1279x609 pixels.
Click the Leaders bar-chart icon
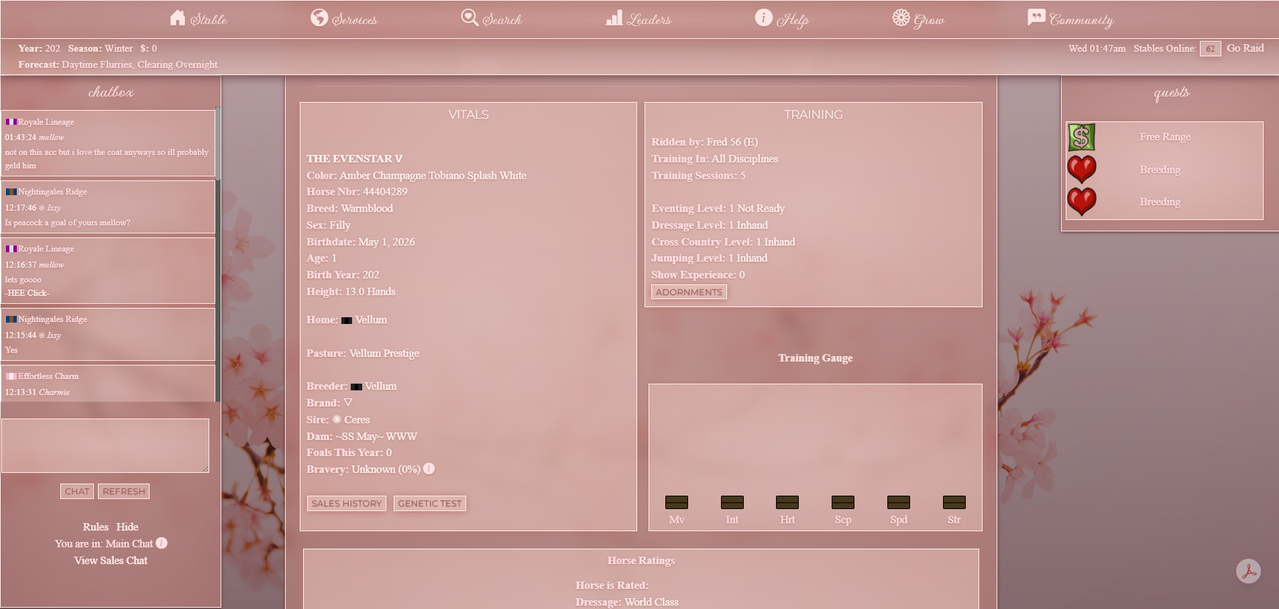coord(614,18)
